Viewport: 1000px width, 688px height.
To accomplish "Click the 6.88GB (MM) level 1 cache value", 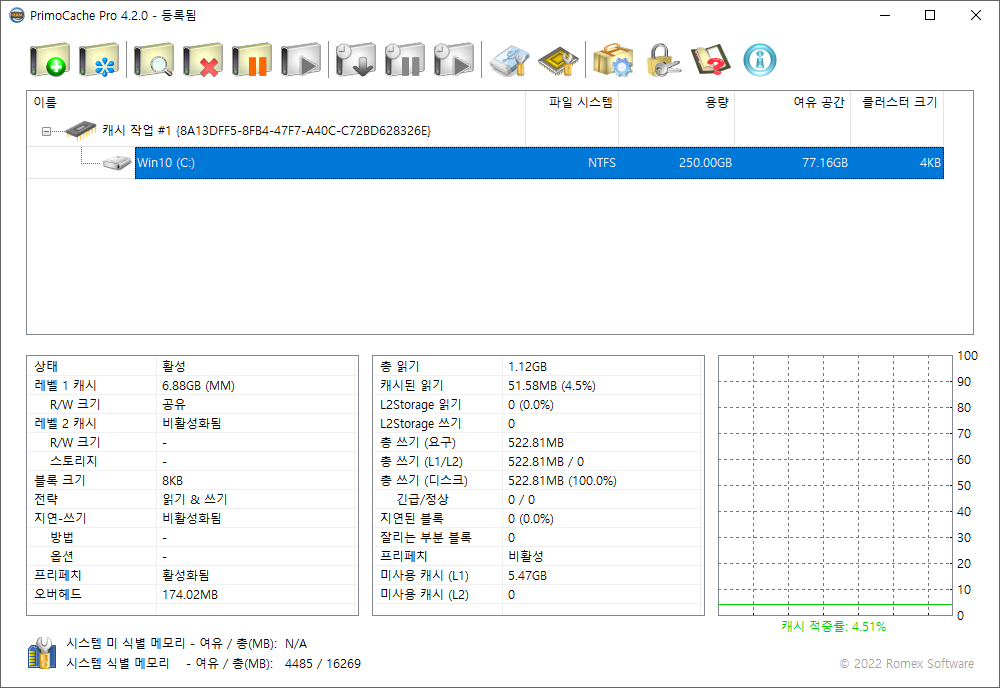I will (198, 386).
